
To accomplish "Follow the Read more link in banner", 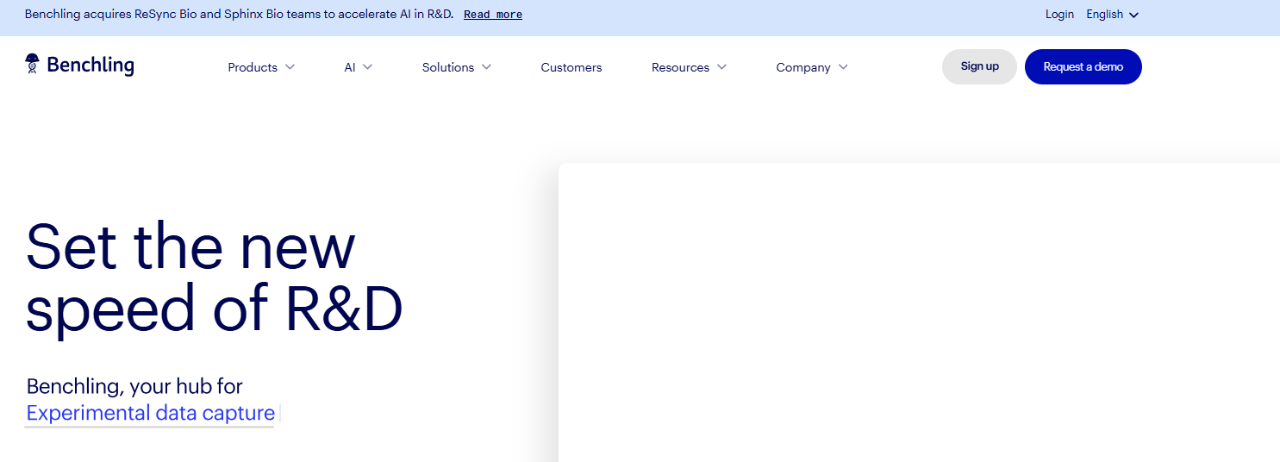I will [x=493, y=15].
